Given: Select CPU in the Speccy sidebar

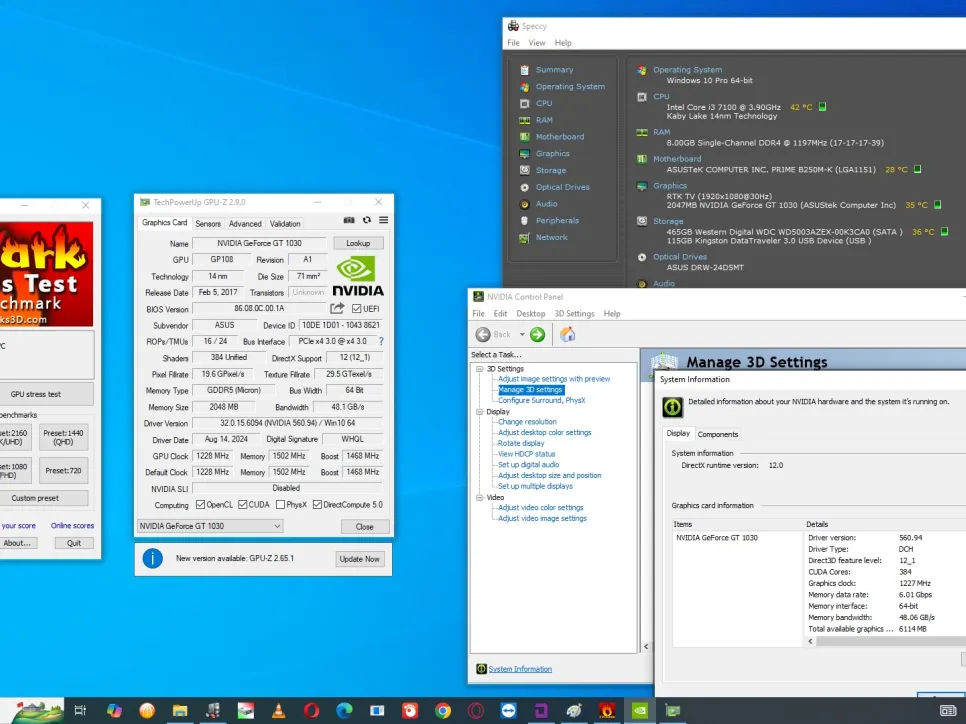Looking at the screenshot, I should (x=543, y=103).
